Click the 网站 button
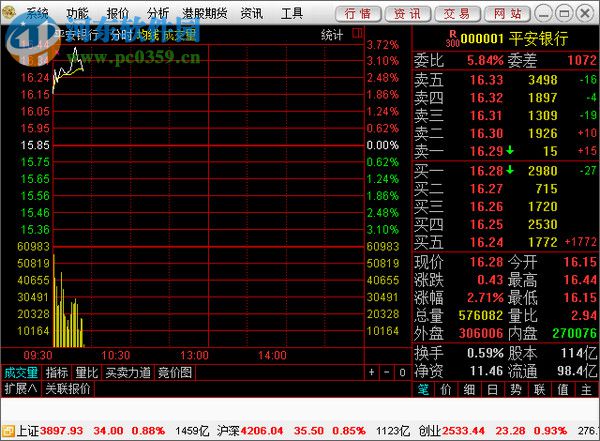The image size is (600, 441). click(x=507, y=14)
